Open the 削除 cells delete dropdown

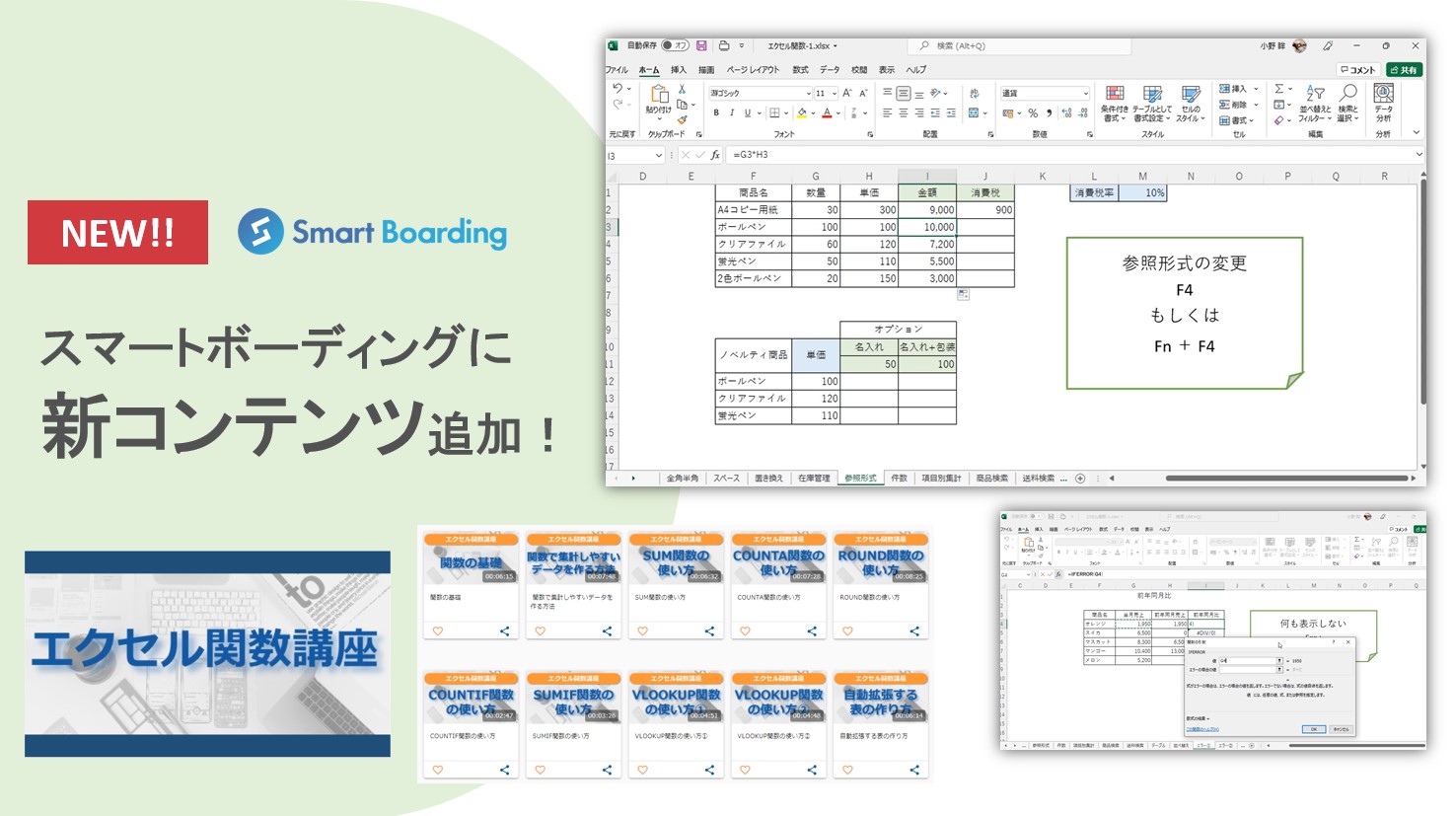1238,105
